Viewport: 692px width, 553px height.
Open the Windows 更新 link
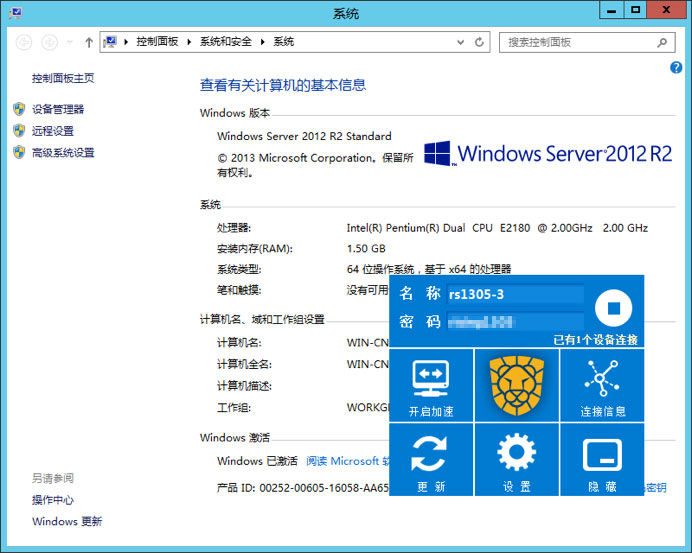pos(67,521)
